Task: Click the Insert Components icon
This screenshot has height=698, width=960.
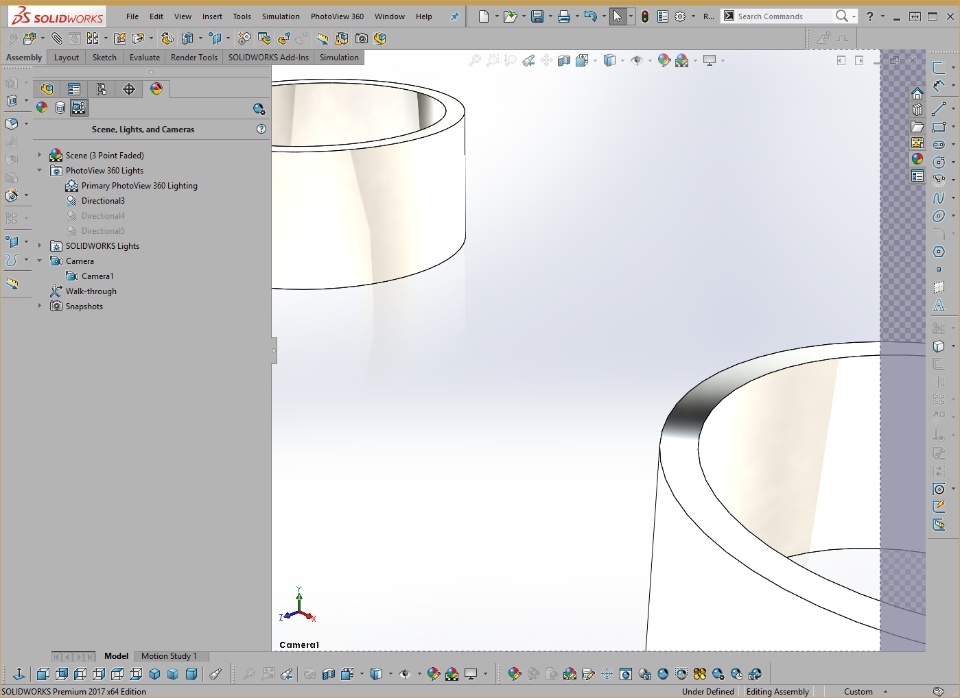Action: (29, 39)
